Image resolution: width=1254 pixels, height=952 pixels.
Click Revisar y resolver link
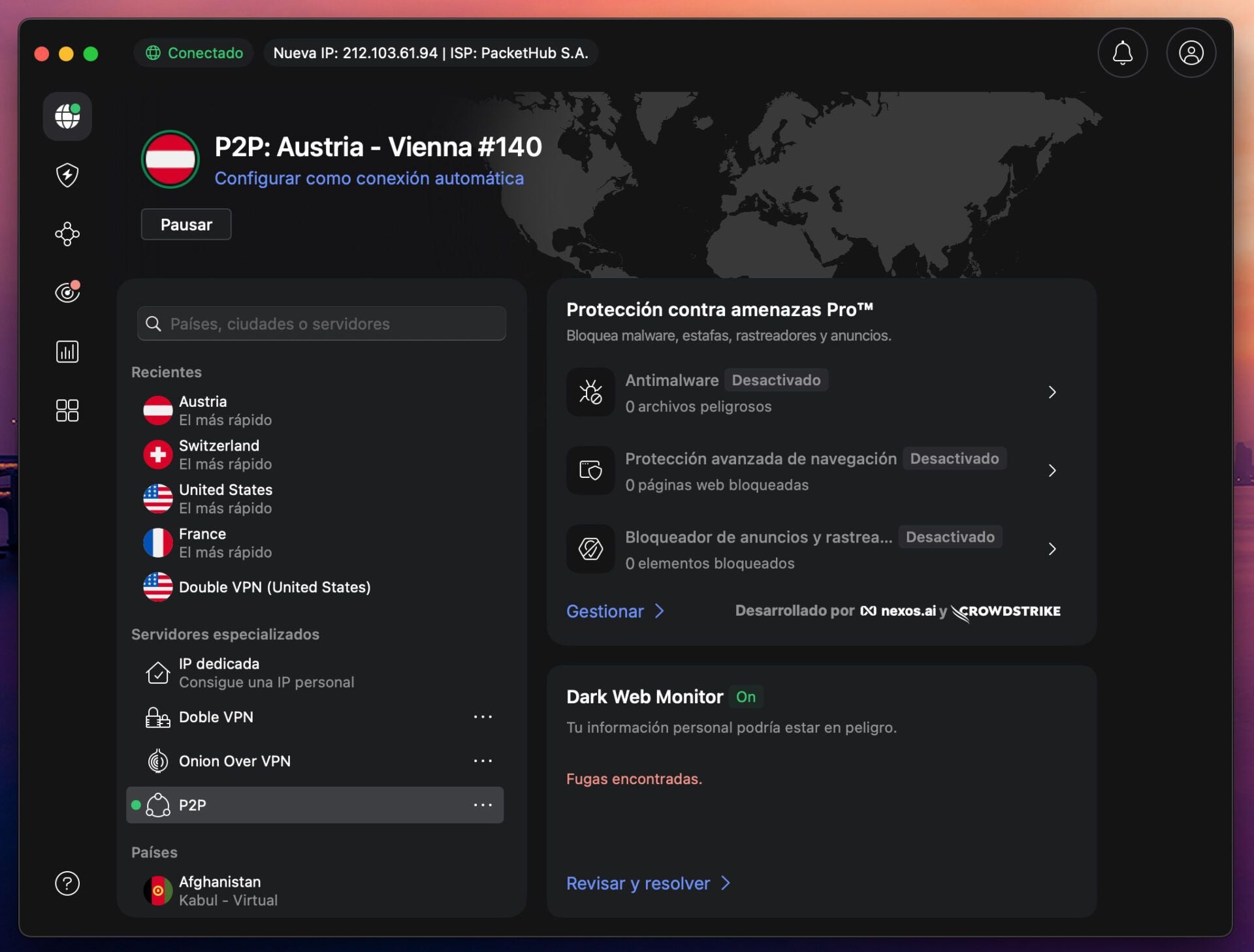(648, 883)
